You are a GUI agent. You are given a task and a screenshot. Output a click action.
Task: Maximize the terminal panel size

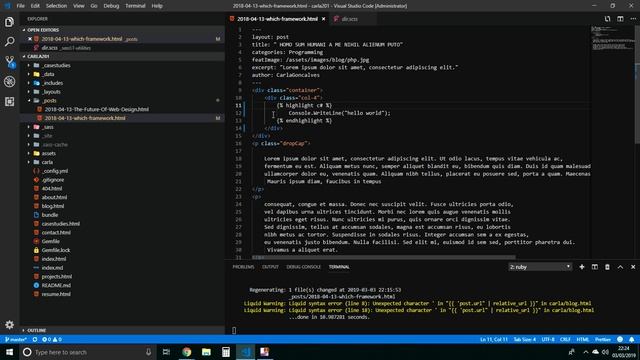(x=620, y=267)
